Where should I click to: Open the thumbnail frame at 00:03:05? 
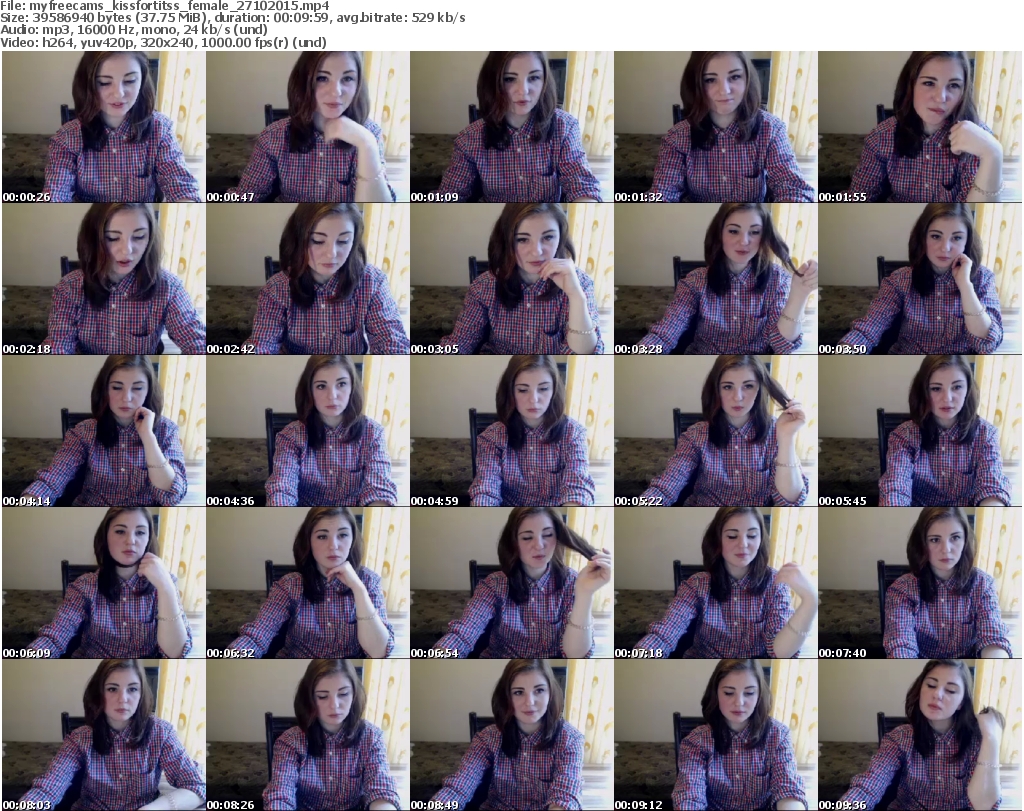(x=511, y=279)
